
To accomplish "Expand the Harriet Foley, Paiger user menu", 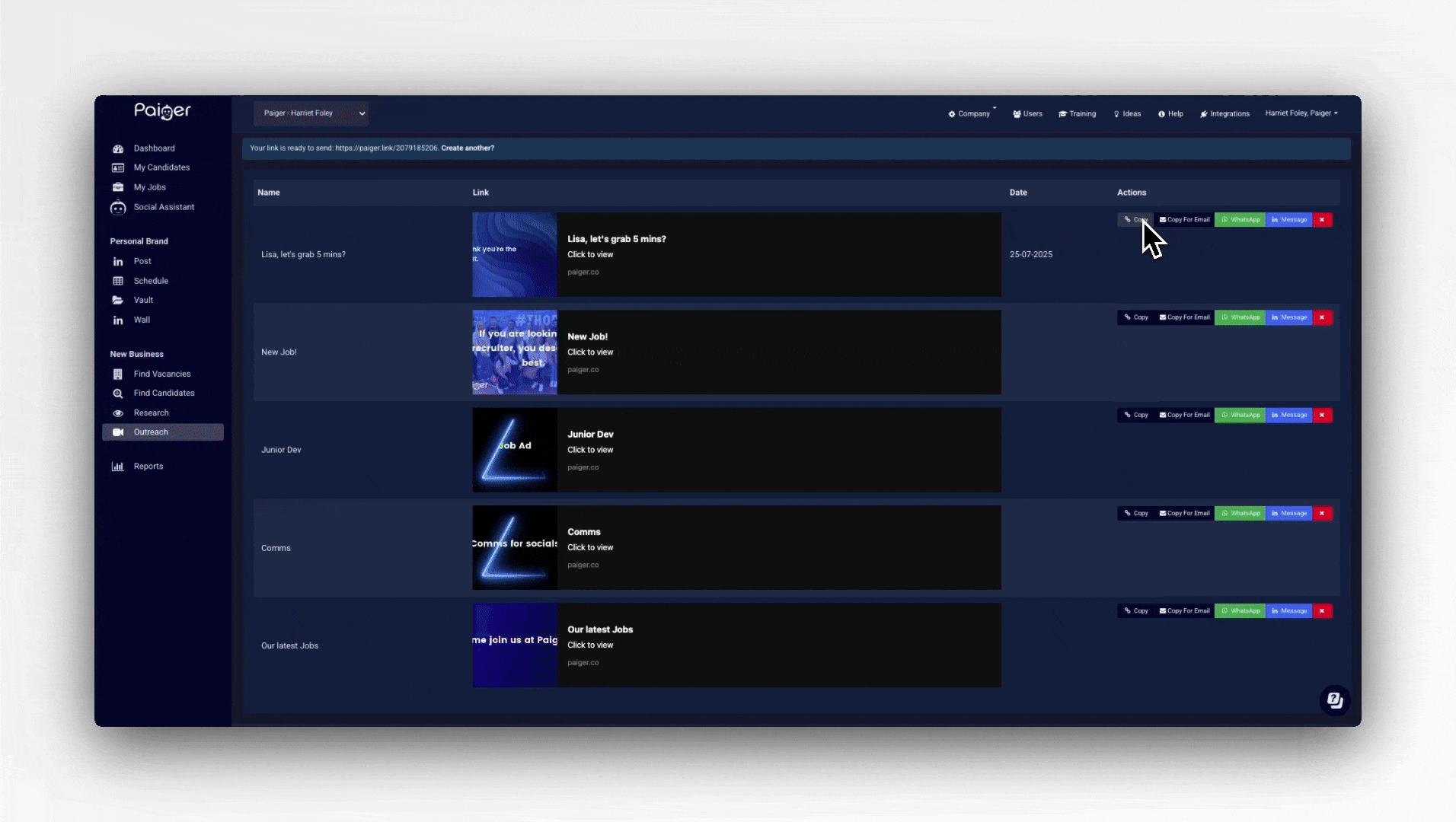I will coord(1301,113).
